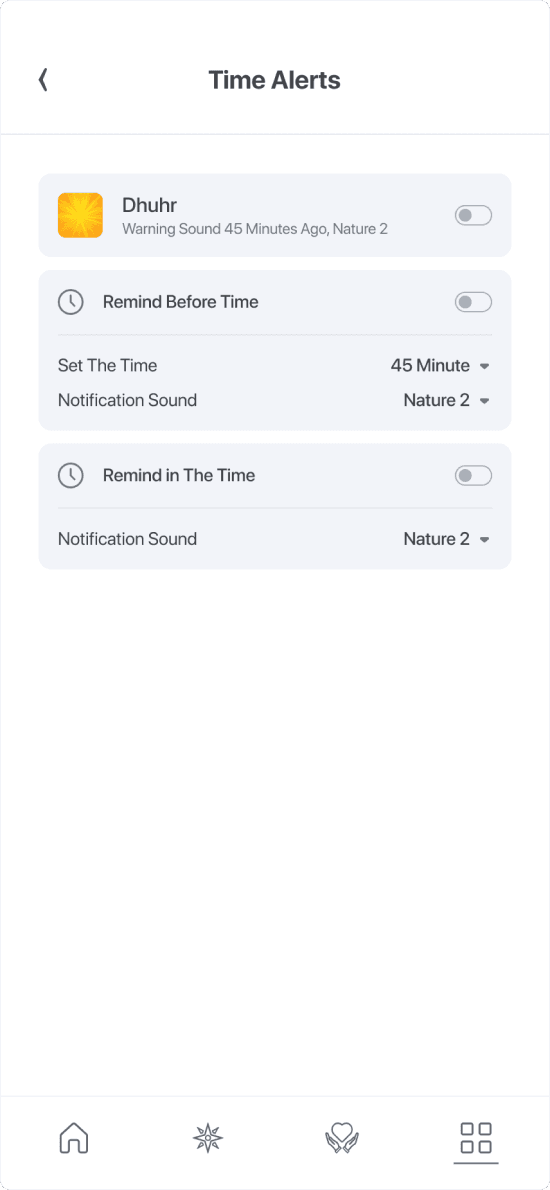Enable the Dhuhr alert toggle
Screen dimensions: 550x1190
(x=473, y=216)
